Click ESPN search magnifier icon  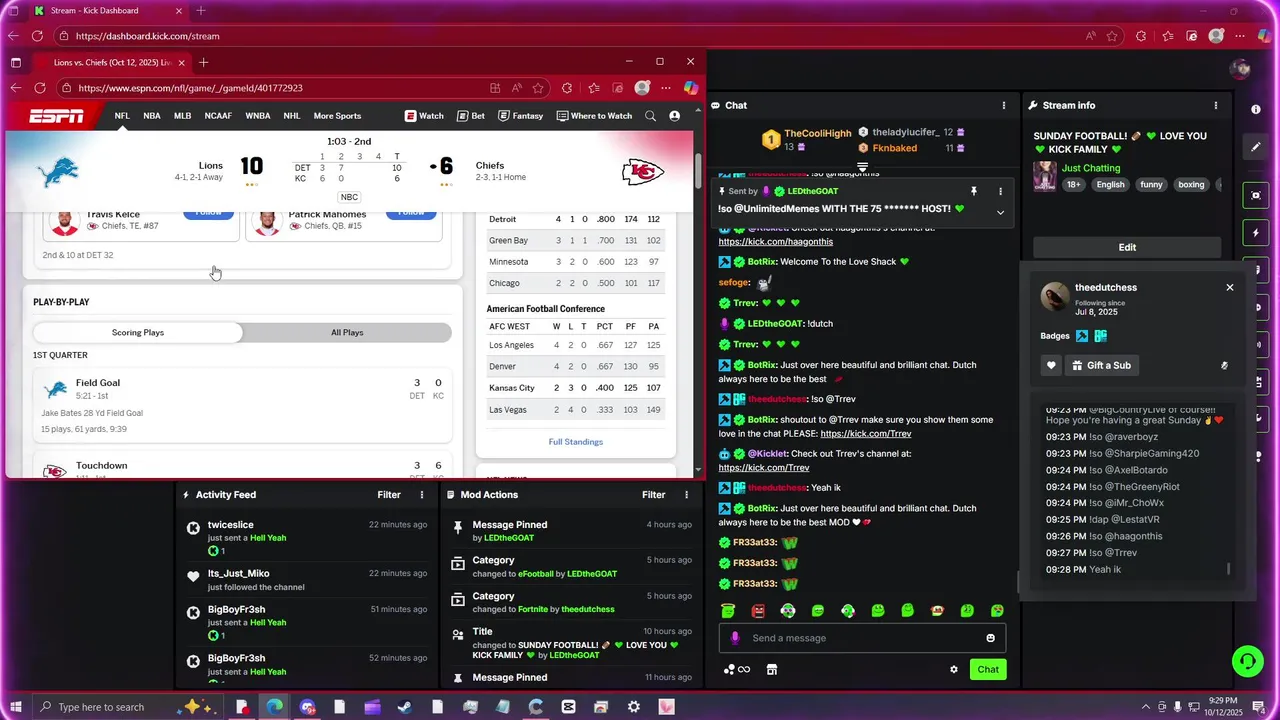pyautogui.click(x=650, y=116)
